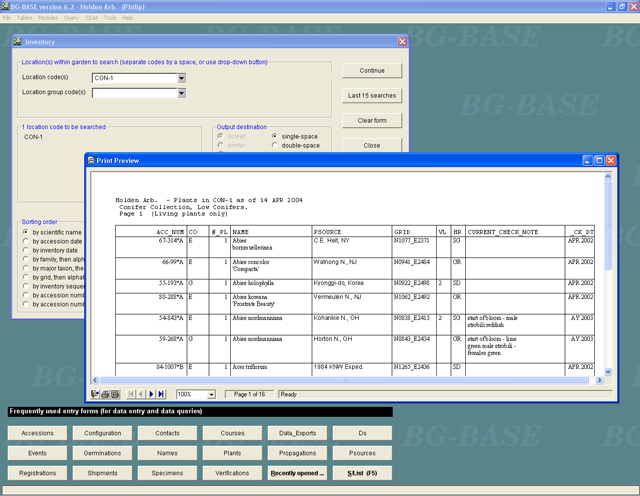640x496 pixels.
Task: Jump to last page in Print Preview
Action: (161, 394)
